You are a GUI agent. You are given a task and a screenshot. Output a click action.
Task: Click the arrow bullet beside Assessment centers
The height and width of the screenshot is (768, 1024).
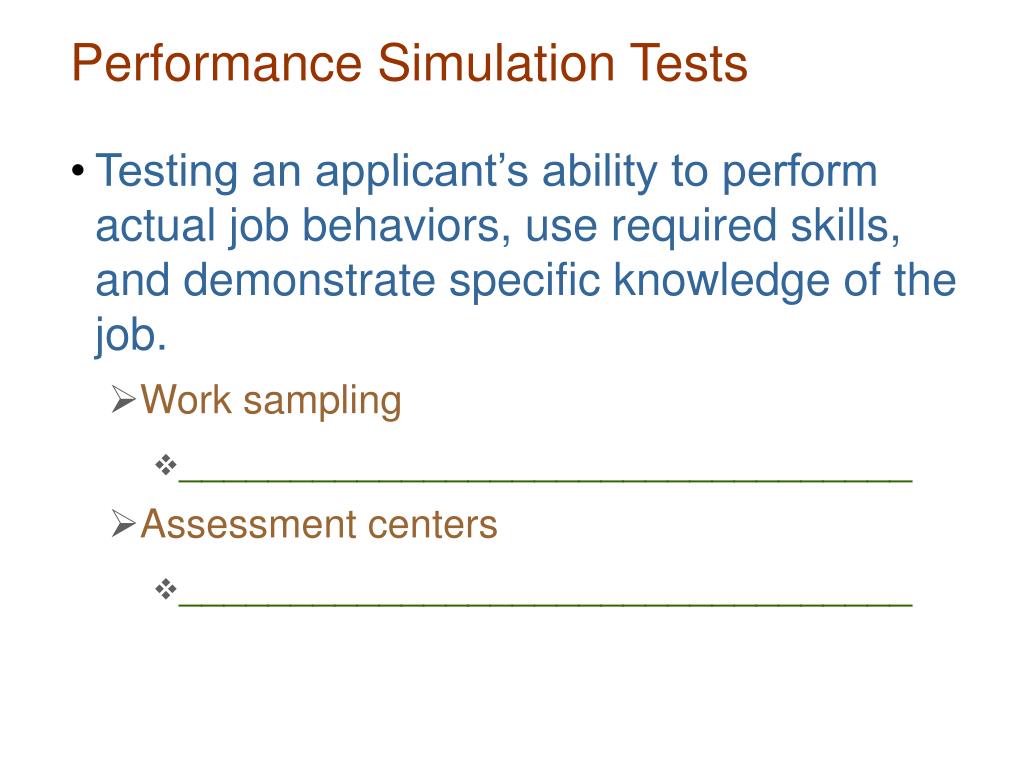coord(122,524)
